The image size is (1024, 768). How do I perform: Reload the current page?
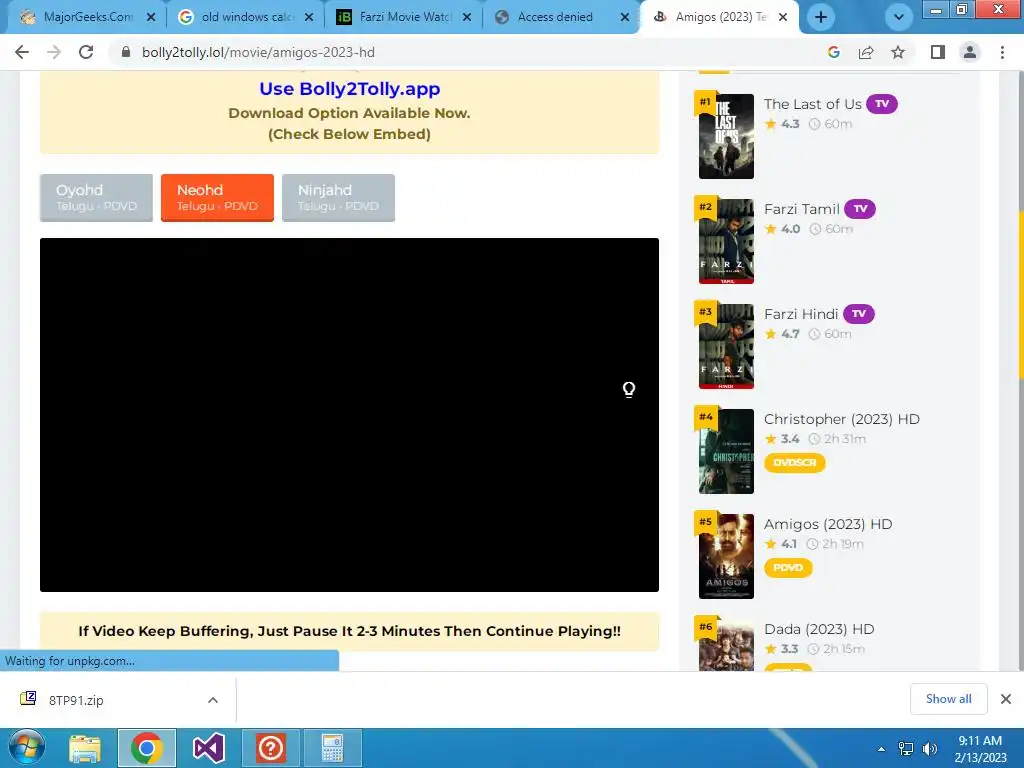click(x=86, y=52)
